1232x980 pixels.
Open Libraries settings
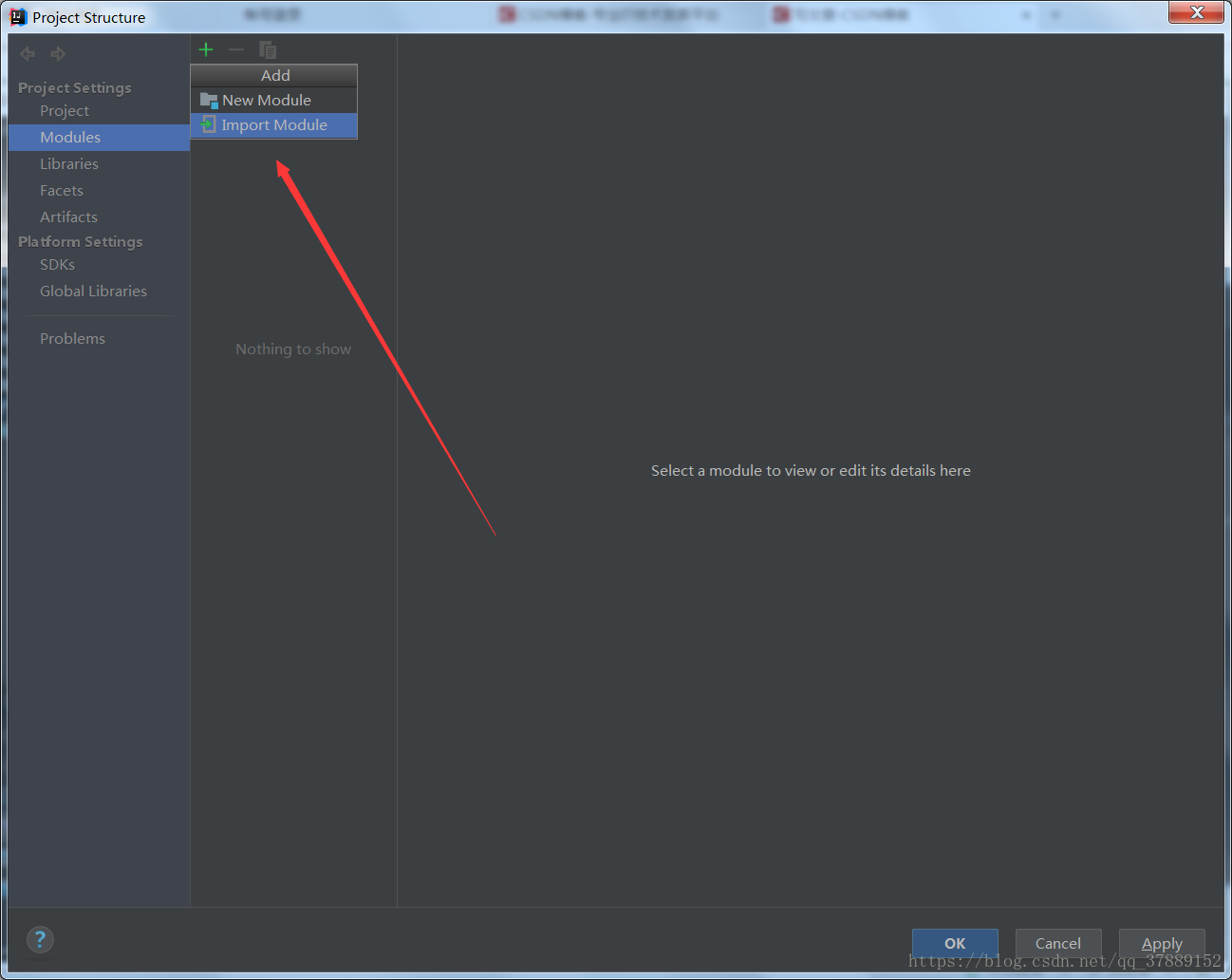click(69, 164)
